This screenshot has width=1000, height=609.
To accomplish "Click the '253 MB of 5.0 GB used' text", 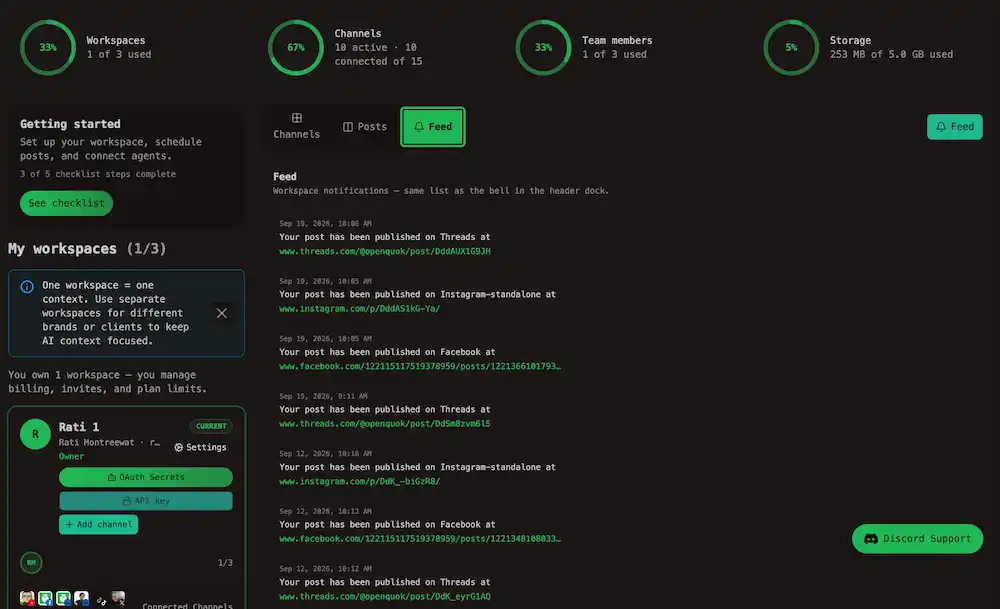I will pyautogui.click(x=891, y=55).
